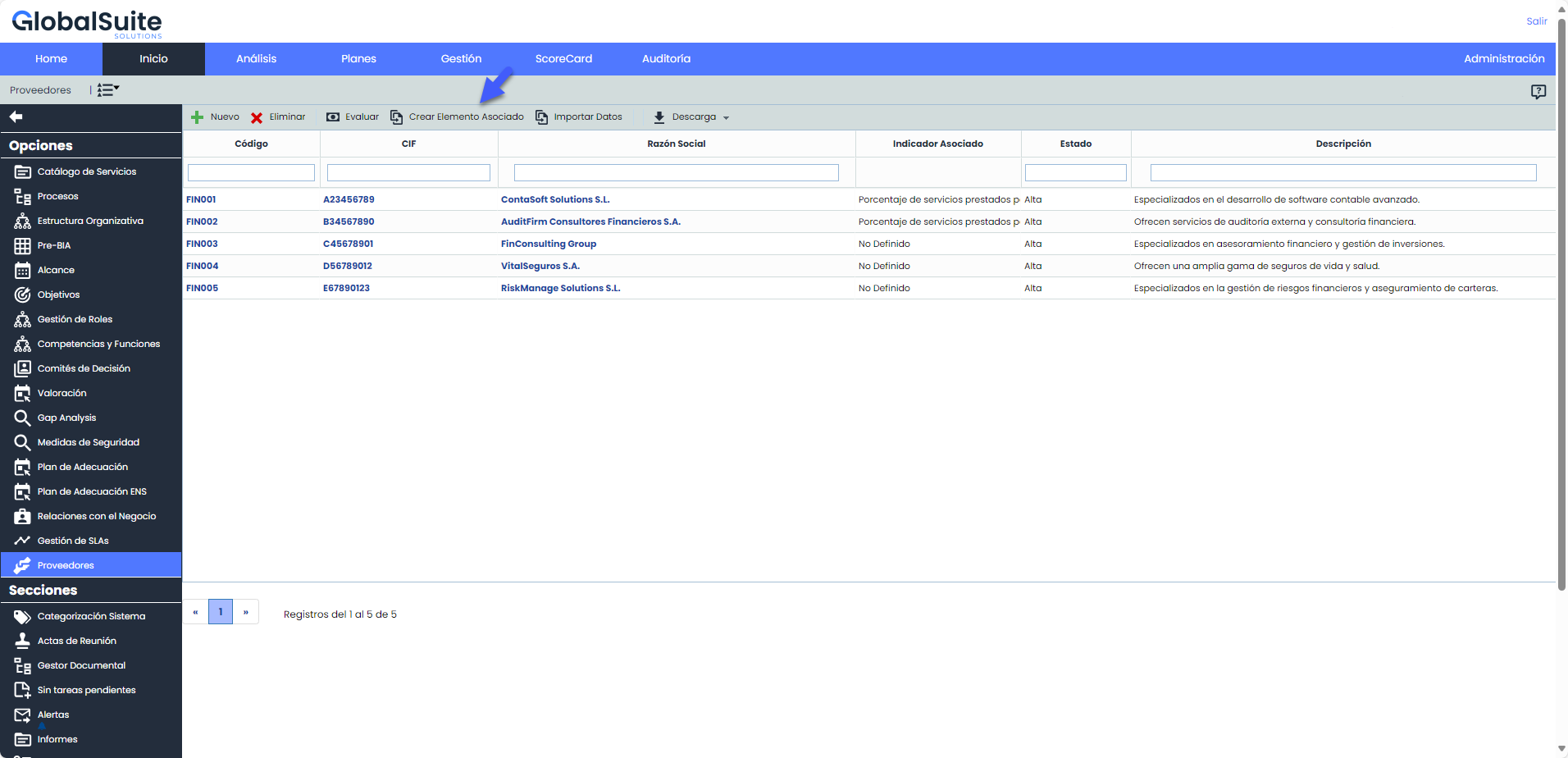
Task: Switch to the ScoreCard tab
Action: tap(563, 59)
